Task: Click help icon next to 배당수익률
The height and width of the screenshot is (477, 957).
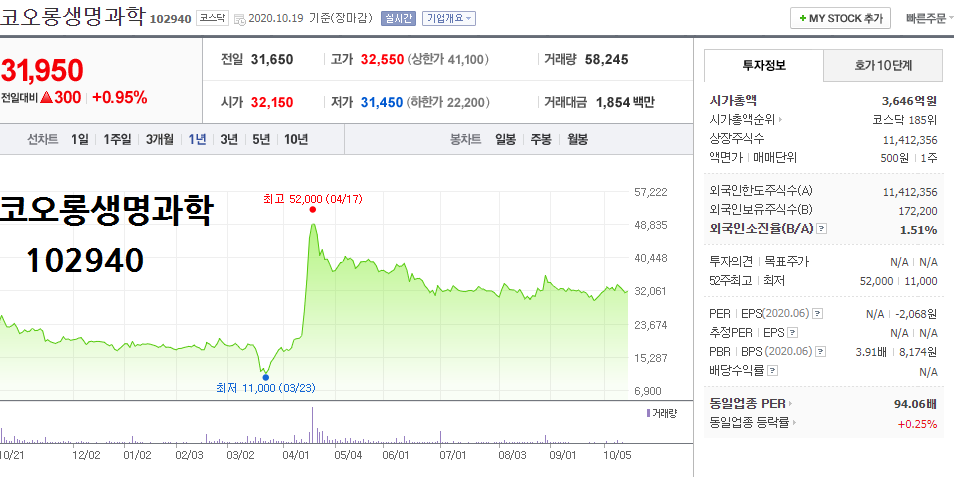Action: point(772,371)
